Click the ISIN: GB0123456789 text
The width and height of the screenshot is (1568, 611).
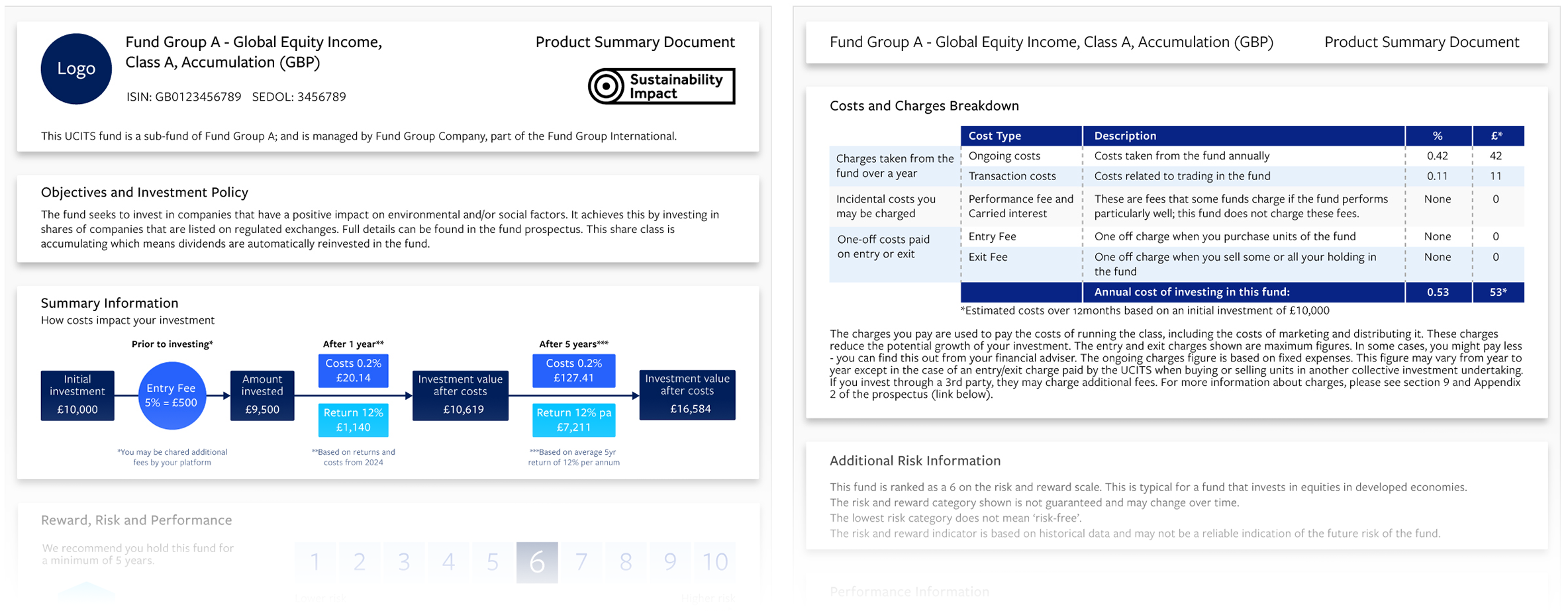pyautogui.click(x=184, y=97)
